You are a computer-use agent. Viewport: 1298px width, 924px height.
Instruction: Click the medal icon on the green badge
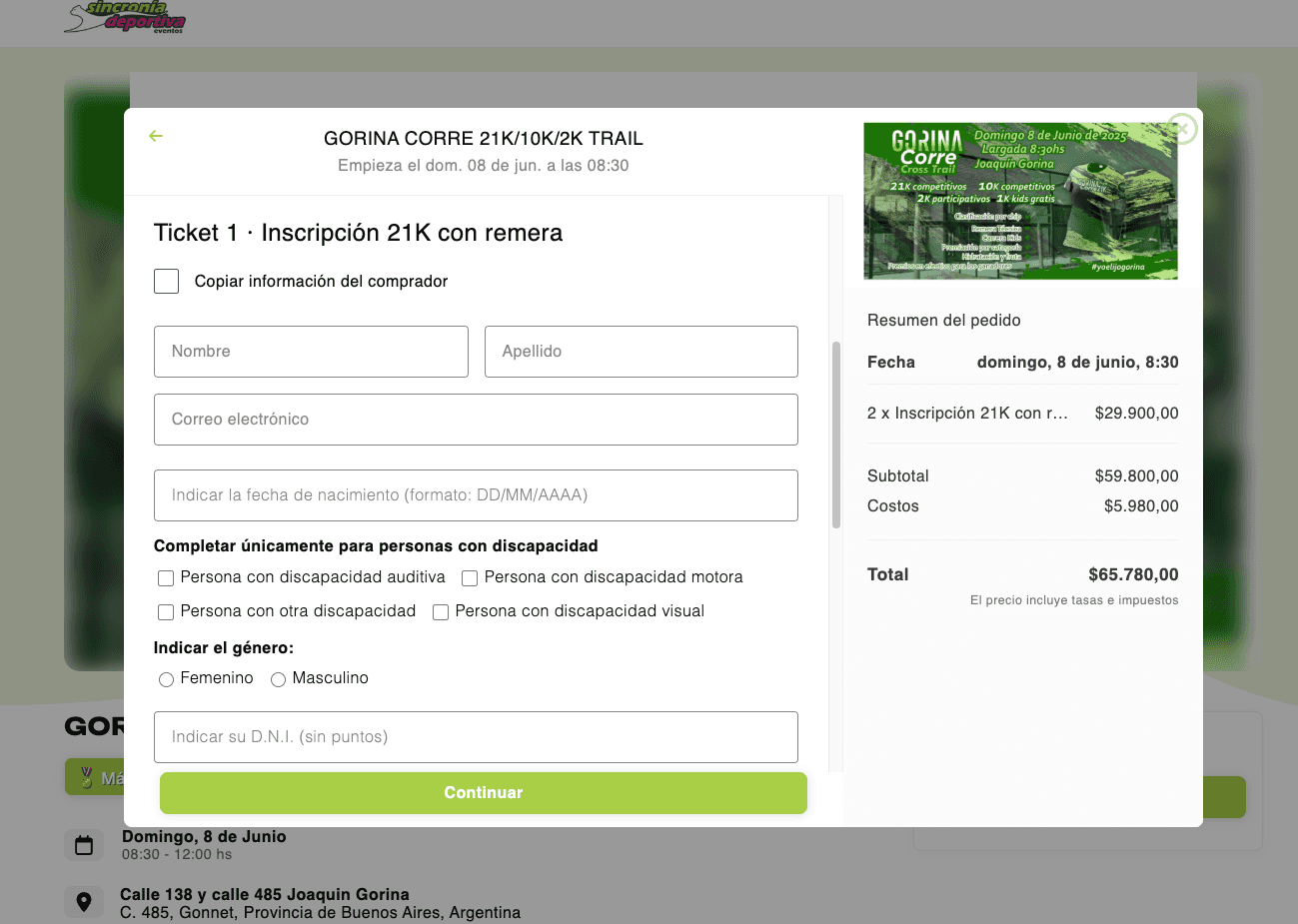(88, 776)
